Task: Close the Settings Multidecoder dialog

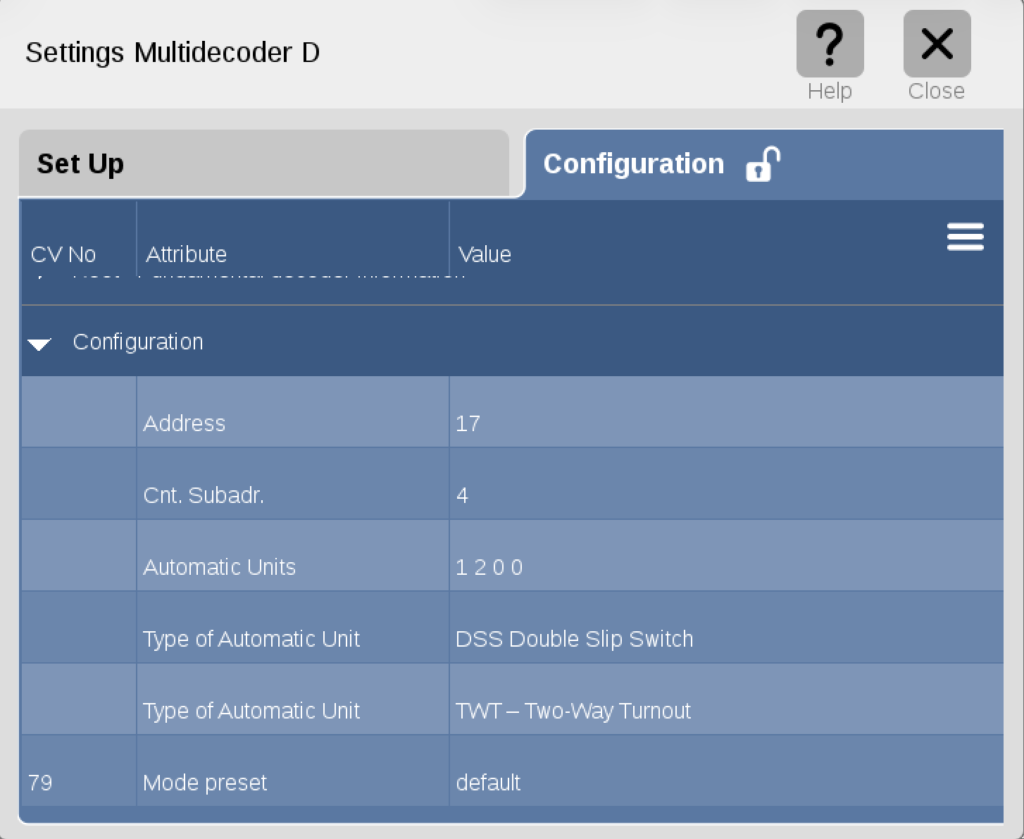Action: pyautogui.click(x=936, y=45)
